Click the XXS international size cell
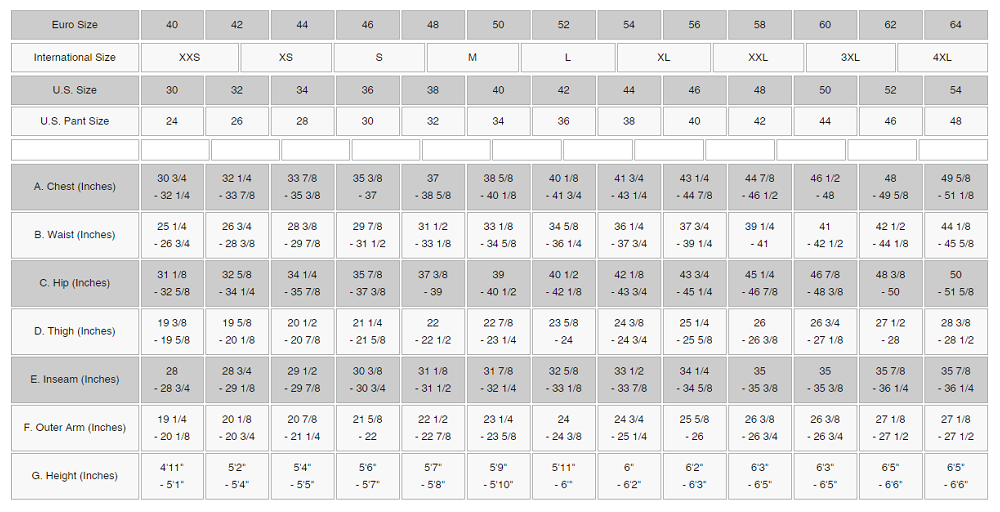 (189, 57)
